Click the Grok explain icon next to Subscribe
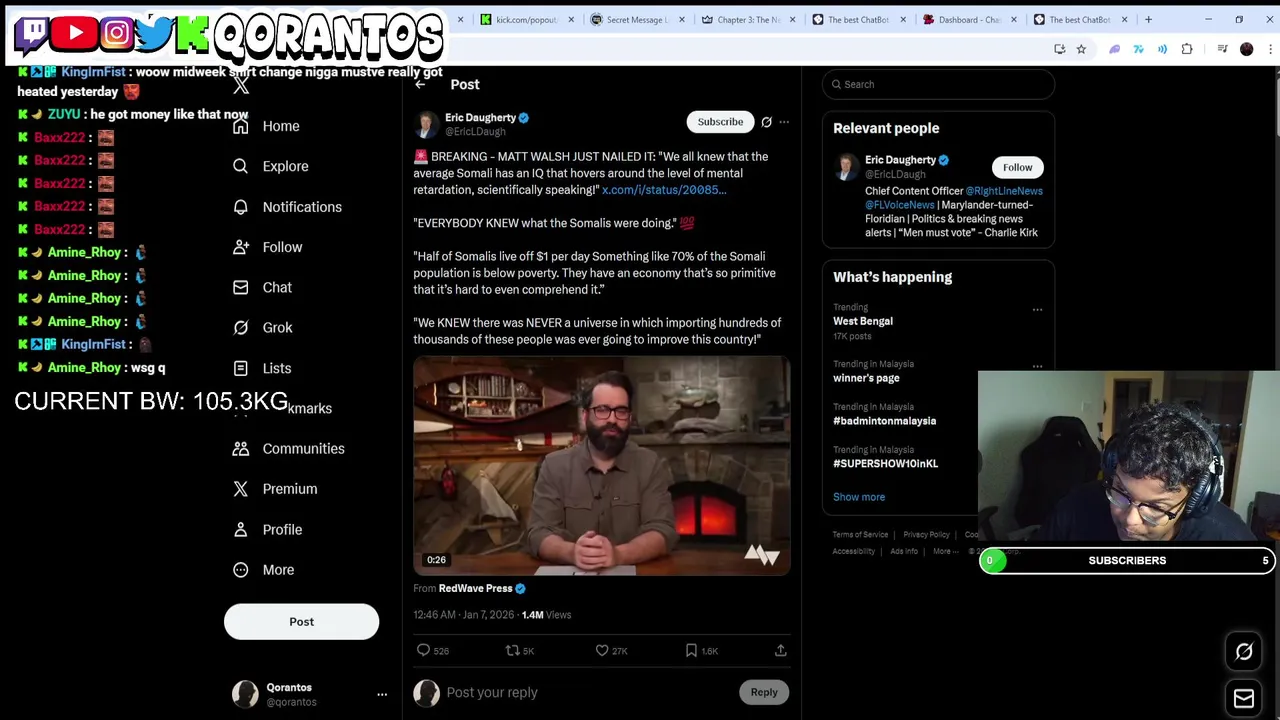This screenshot has height=720, width=1280. 766,122
